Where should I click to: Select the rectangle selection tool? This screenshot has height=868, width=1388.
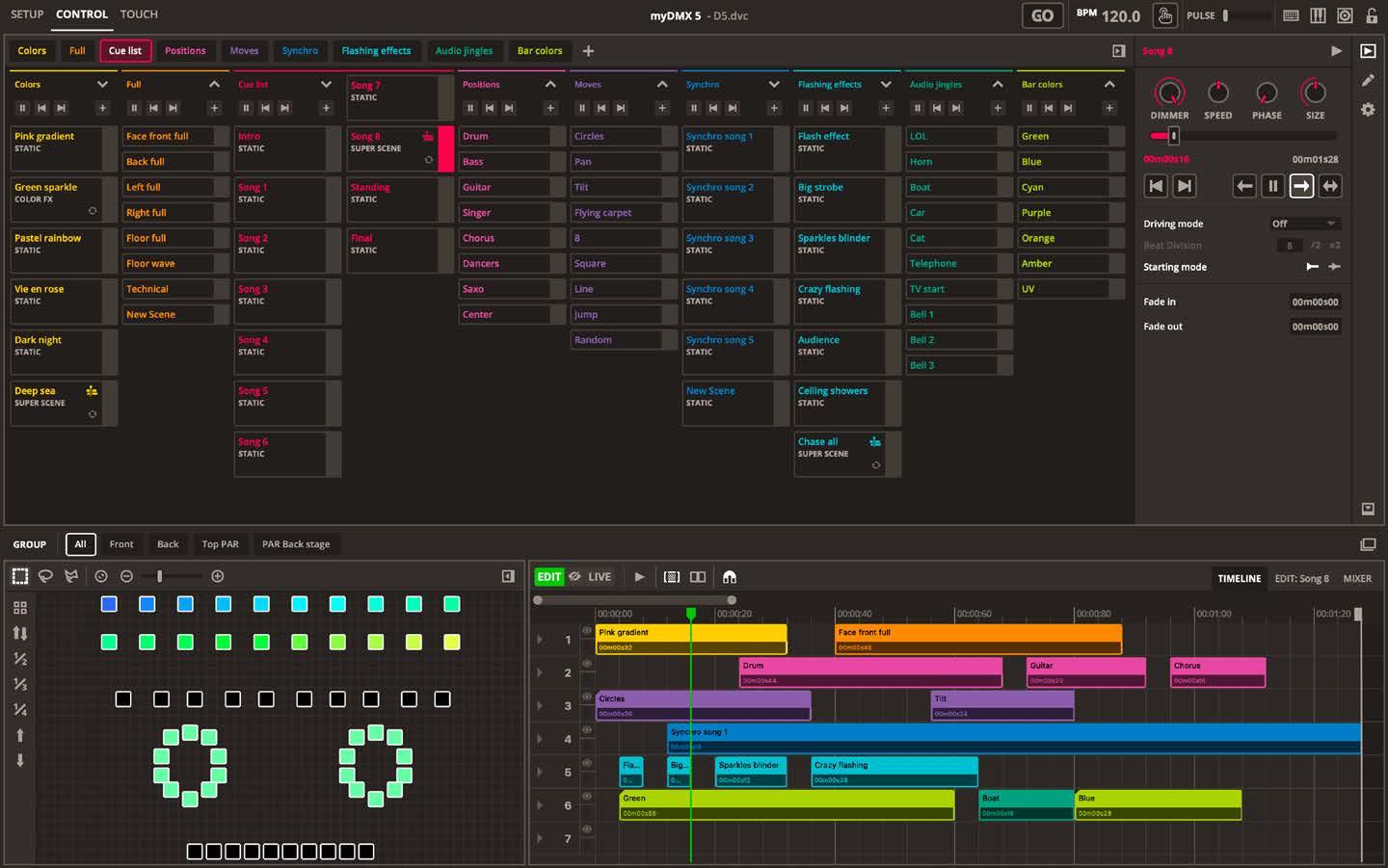pyautogui.click(x=20, y=576)
